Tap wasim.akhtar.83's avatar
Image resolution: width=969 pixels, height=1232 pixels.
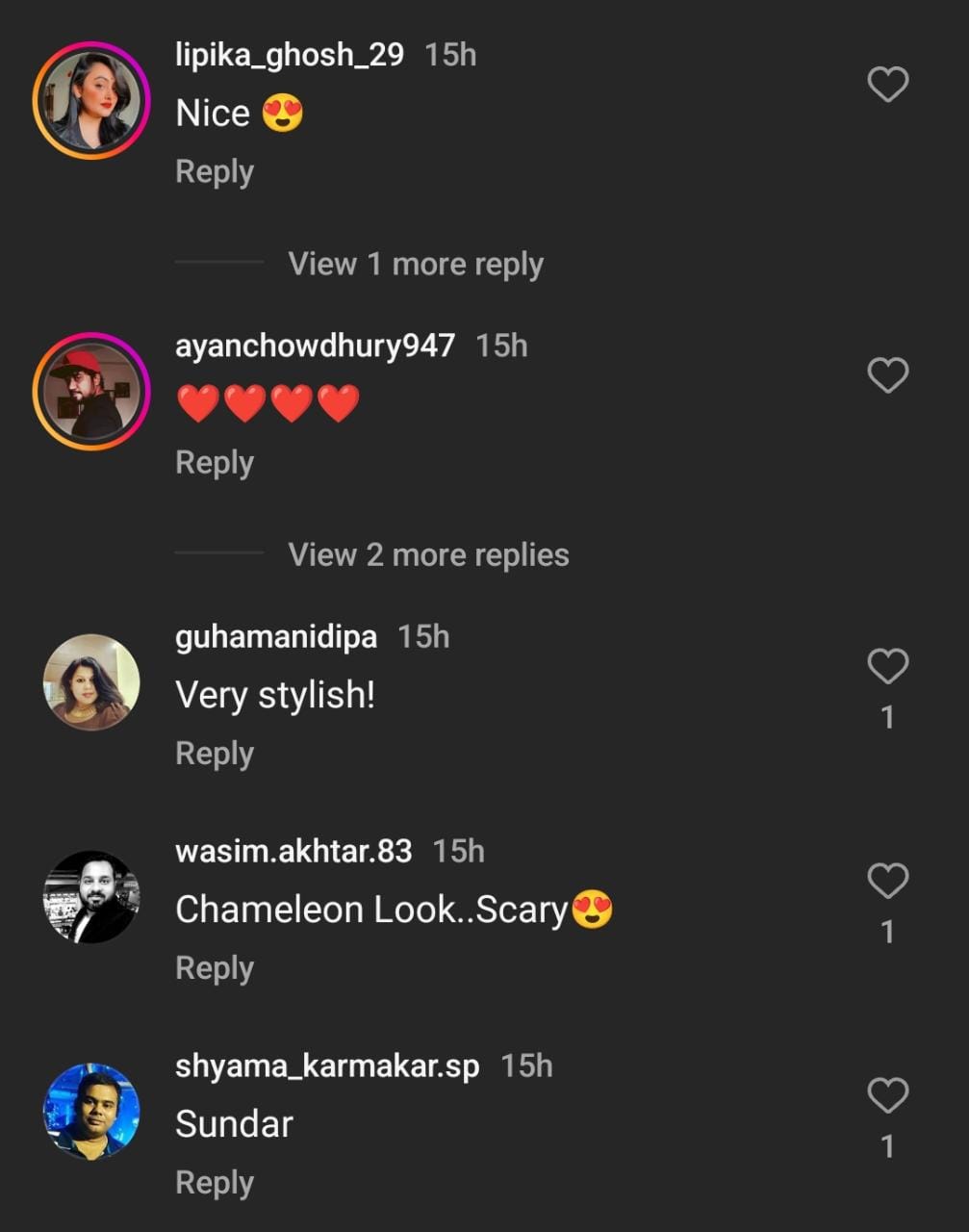click(x=91, y=896)
